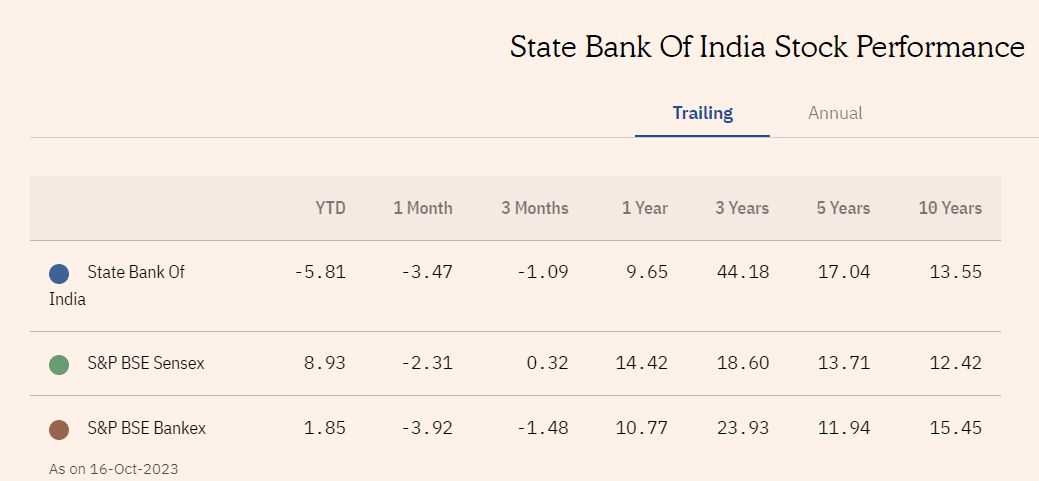The image size is (1039, 481).
Task: Open the Annual performance tab
Action: click(835, 113)
